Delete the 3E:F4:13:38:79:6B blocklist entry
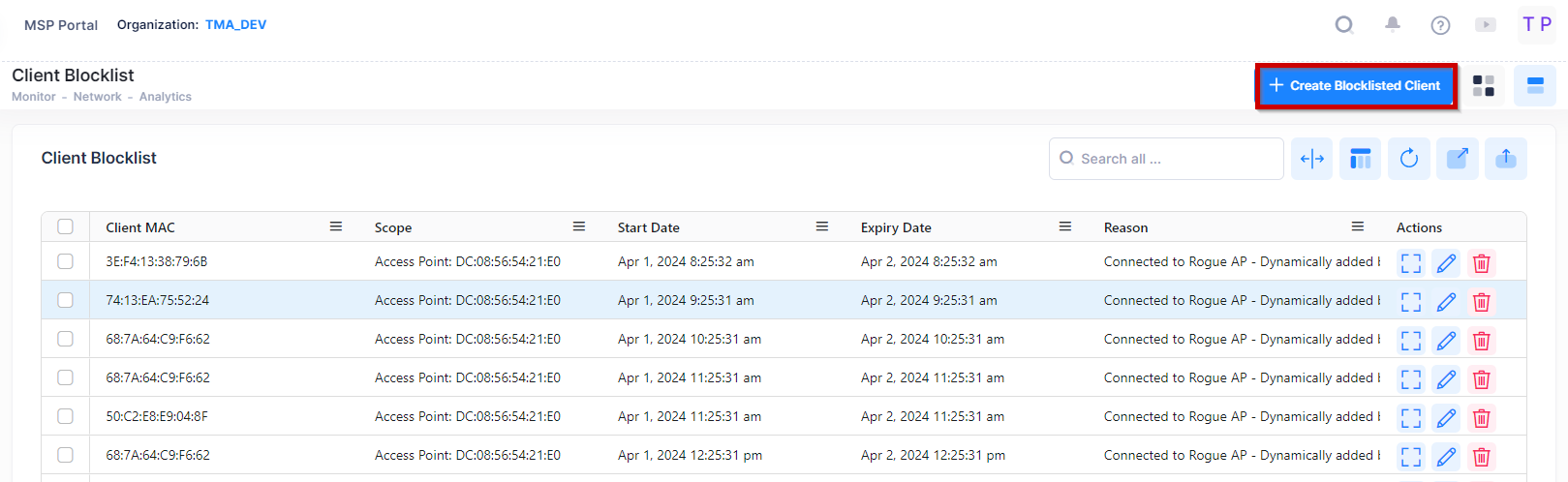This screenshot has width=1568, height=482. 1480,263
